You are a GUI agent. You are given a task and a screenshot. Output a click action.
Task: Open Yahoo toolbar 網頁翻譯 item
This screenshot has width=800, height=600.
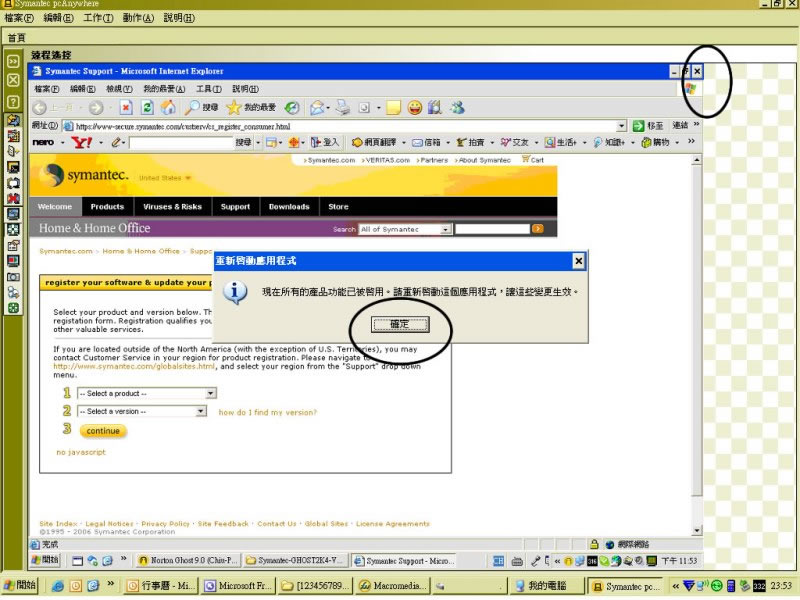pyautogui.click(x=374, y=142)
